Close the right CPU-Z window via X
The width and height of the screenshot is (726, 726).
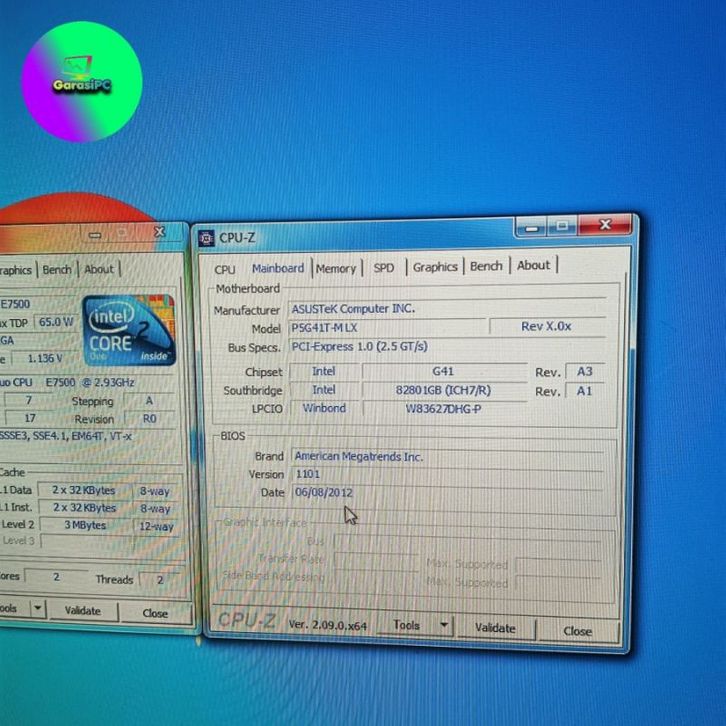tap(605, 225)
